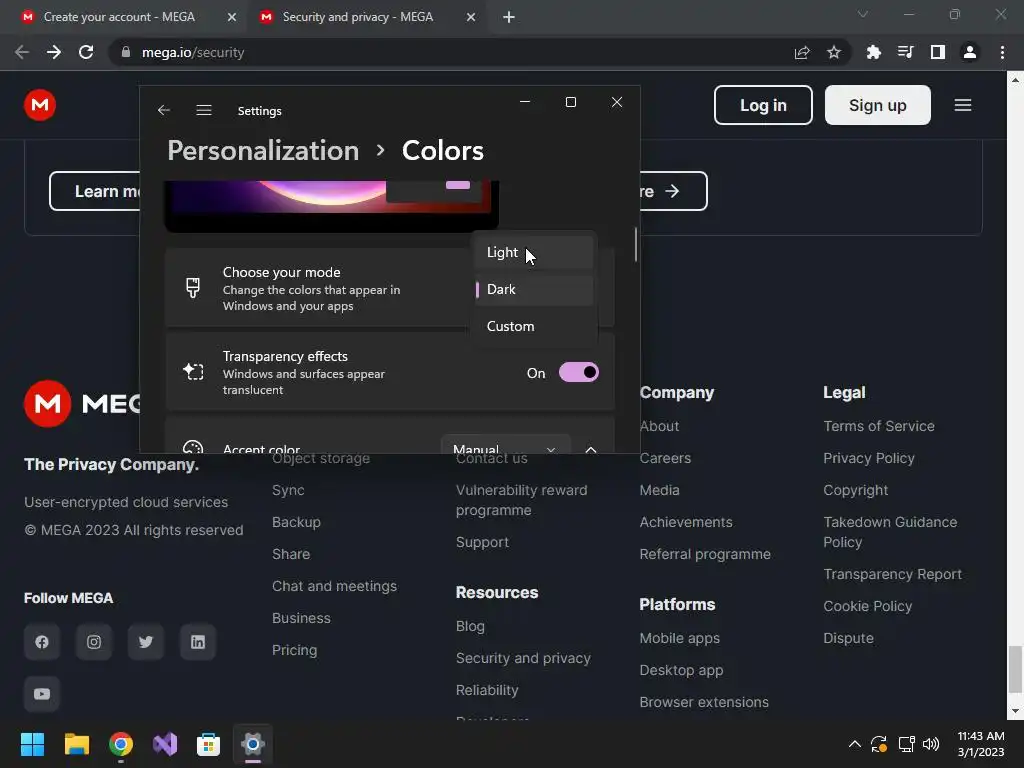1024x768 pixels.
Task: Open MEGA Facebook page icon
Action: [x=42, y=642]
